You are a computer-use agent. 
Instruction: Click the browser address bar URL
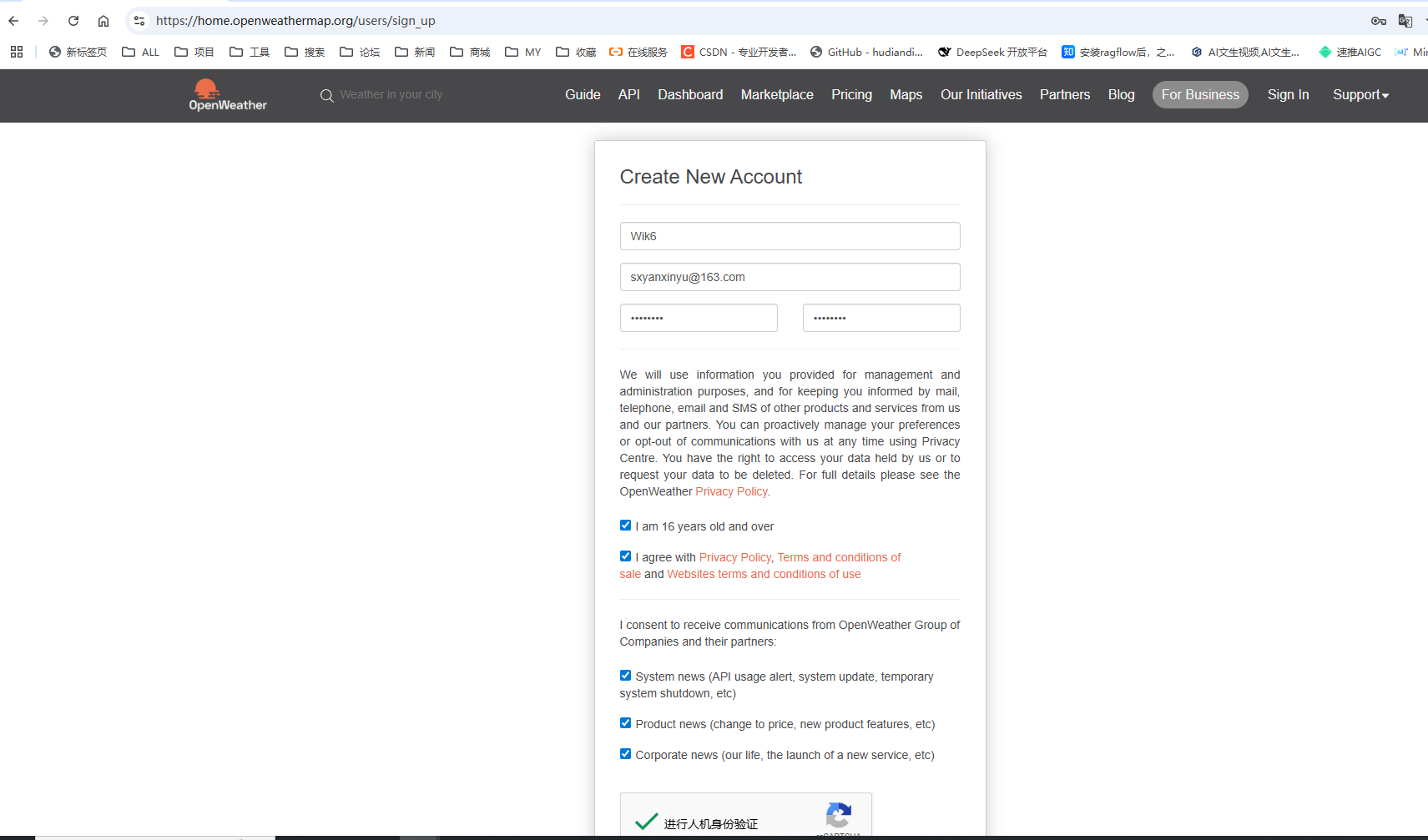click(295, 21)
